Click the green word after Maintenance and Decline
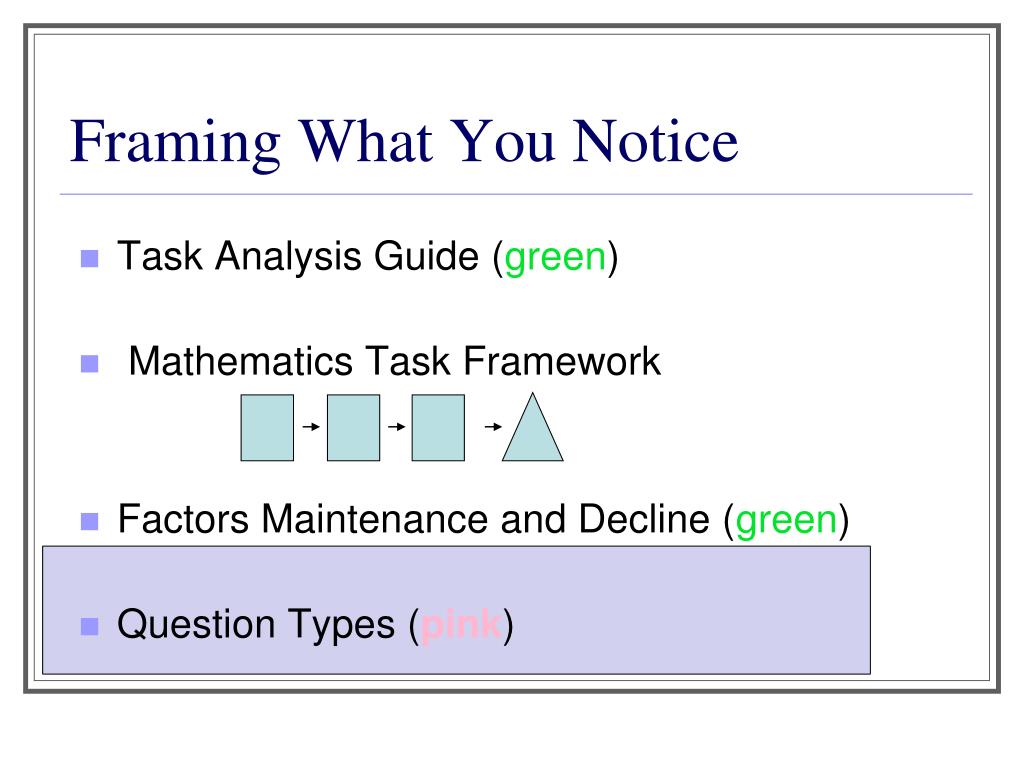This screenshot has width=1024, height=768. (786, 521)
